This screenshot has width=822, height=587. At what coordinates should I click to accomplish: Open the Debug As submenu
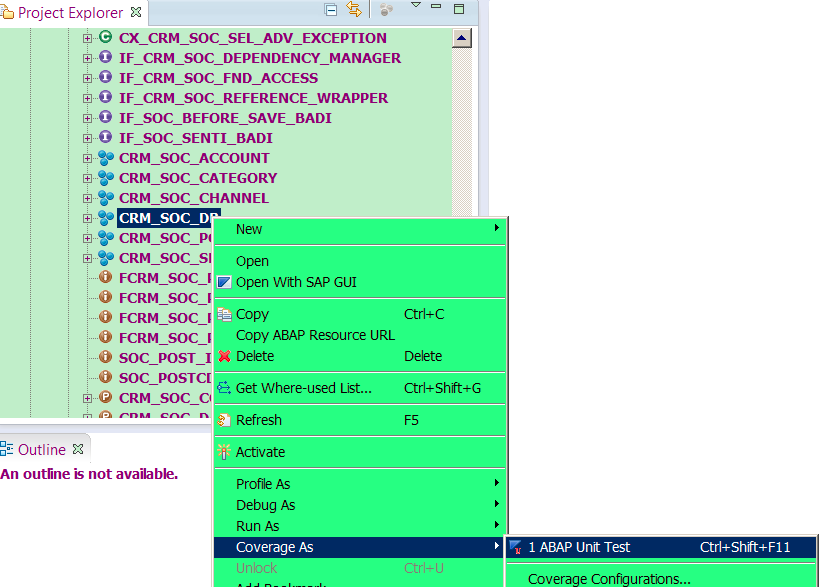(x=360, y=505)
